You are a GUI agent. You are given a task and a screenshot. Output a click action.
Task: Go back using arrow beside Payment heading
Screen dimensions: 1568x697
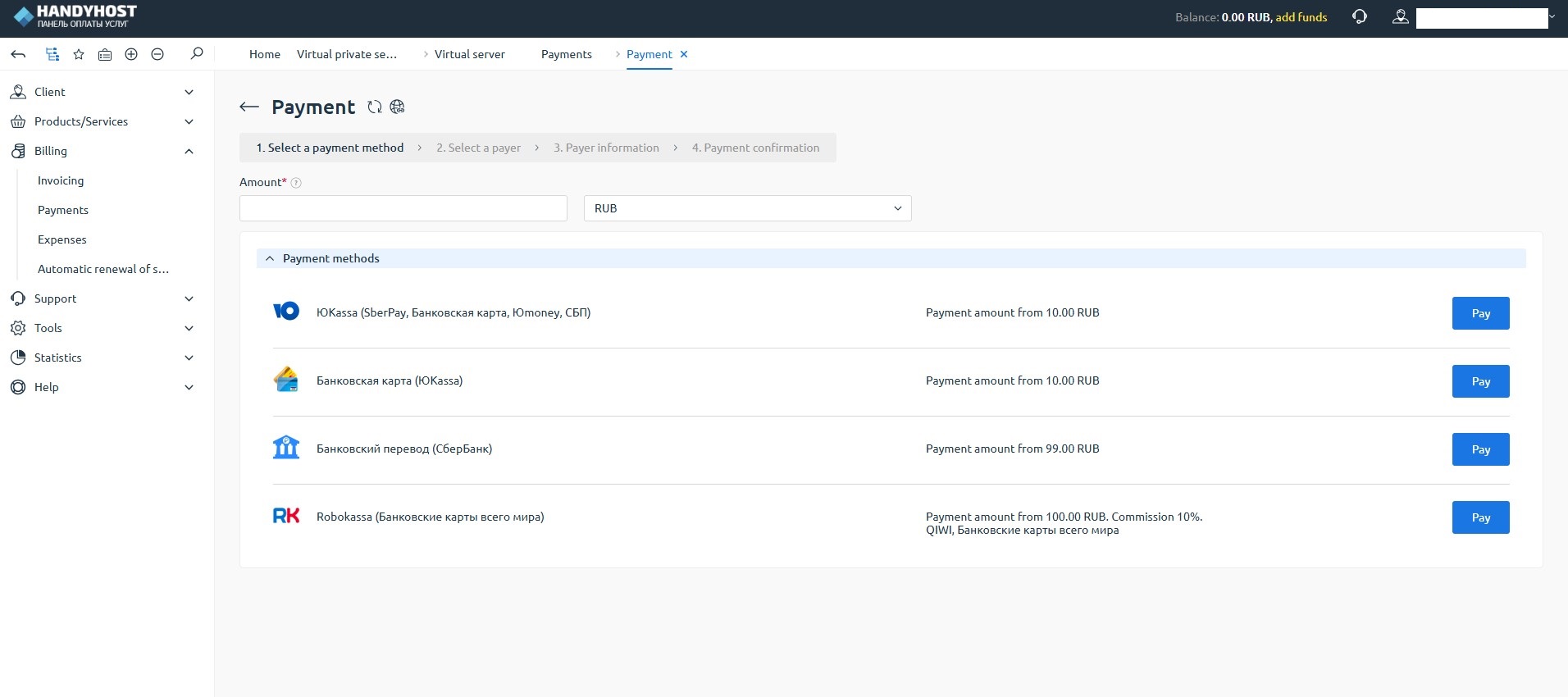(249, 107)
